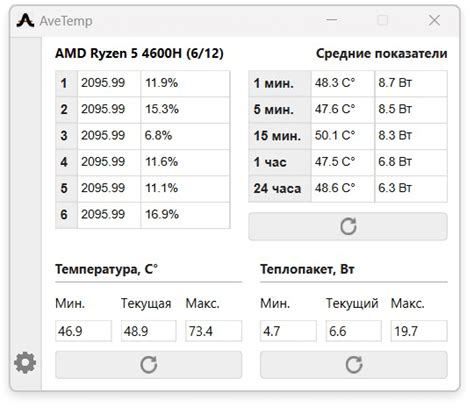The height and width of the screenshot is (414, 474).
Task: Reset power package values with refresh button
Action: (354, 365)
